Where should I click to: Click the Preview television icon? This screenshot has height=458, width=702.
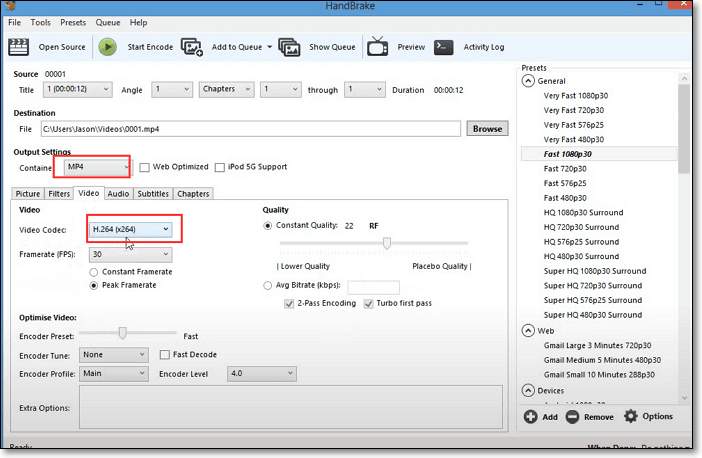[x=377, y=47]
